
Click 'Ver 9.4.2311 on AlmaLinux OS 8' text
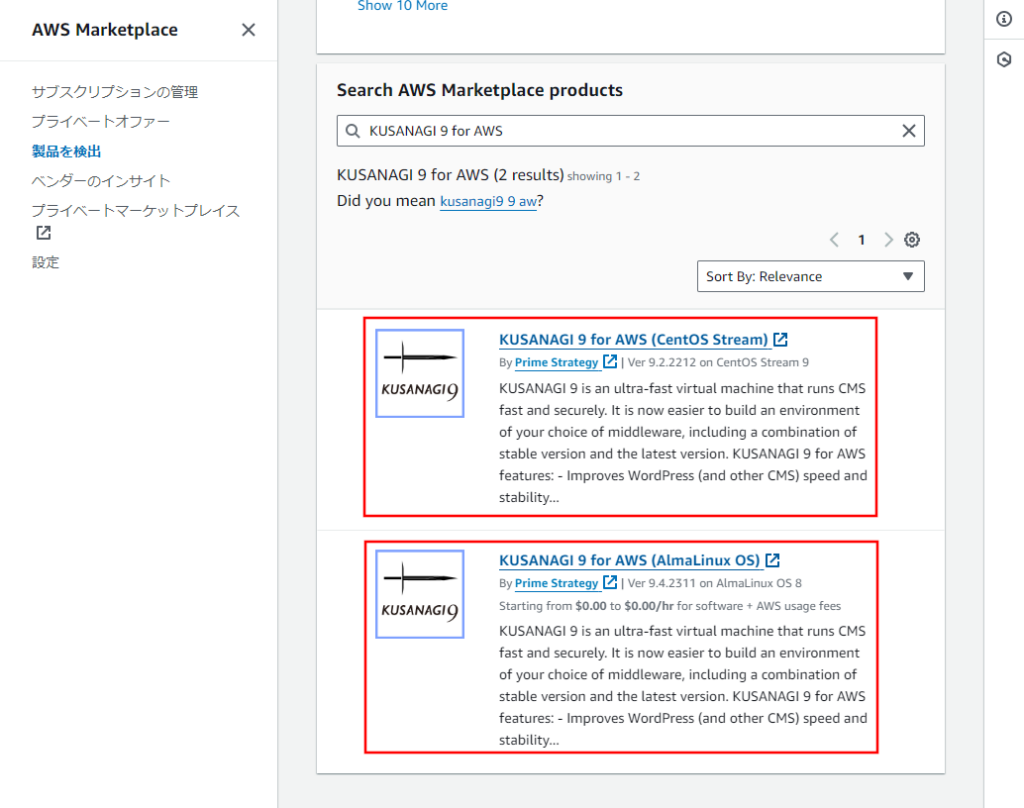(714, 583)
